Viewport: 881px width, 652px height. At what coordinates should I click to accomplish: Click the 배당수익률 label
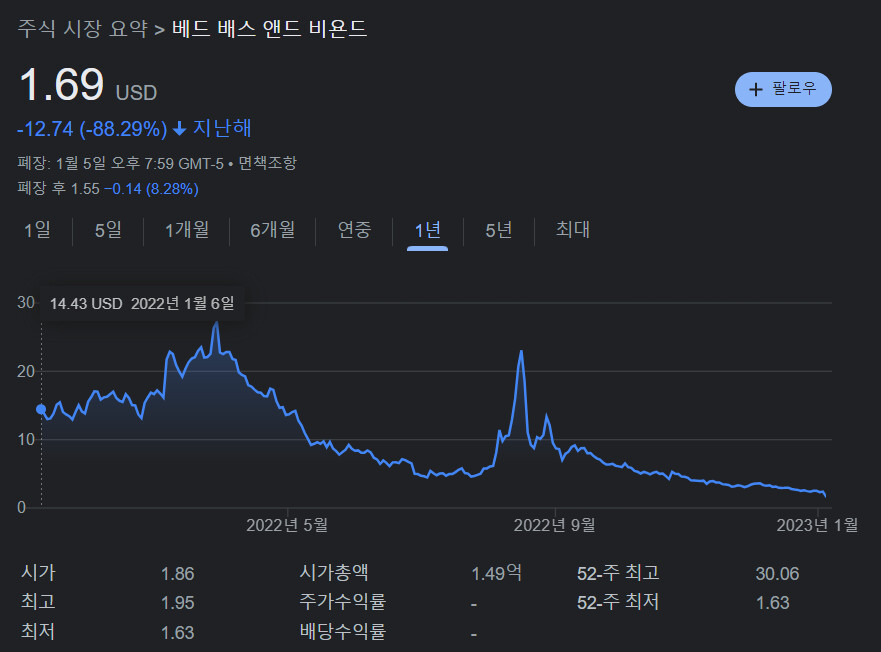coord(343,631)
